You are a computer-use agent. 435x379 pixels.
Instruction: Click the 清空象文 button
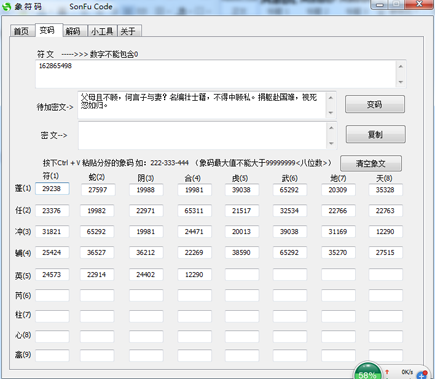tap(371, 163)
